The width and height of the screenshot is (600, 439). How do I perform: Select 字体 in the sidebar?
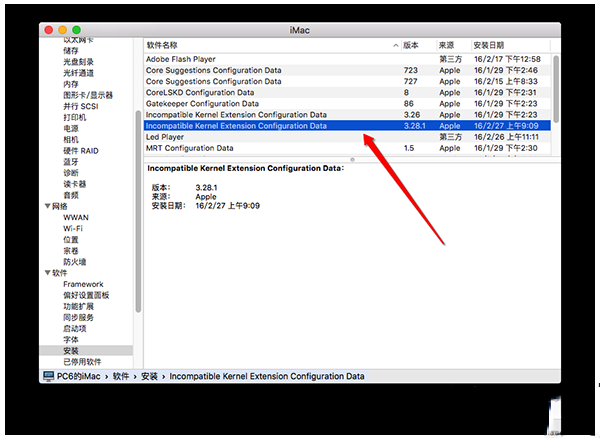(71, 339)
